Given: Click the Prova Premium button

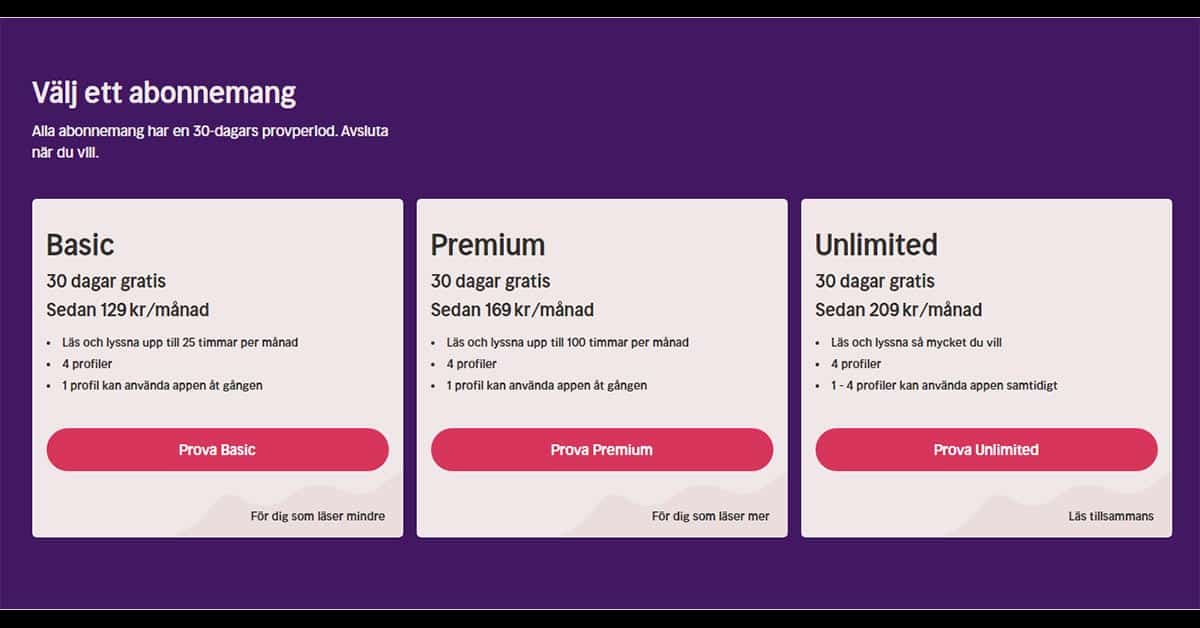Looking at the screenshot, I should click(602, 450).
